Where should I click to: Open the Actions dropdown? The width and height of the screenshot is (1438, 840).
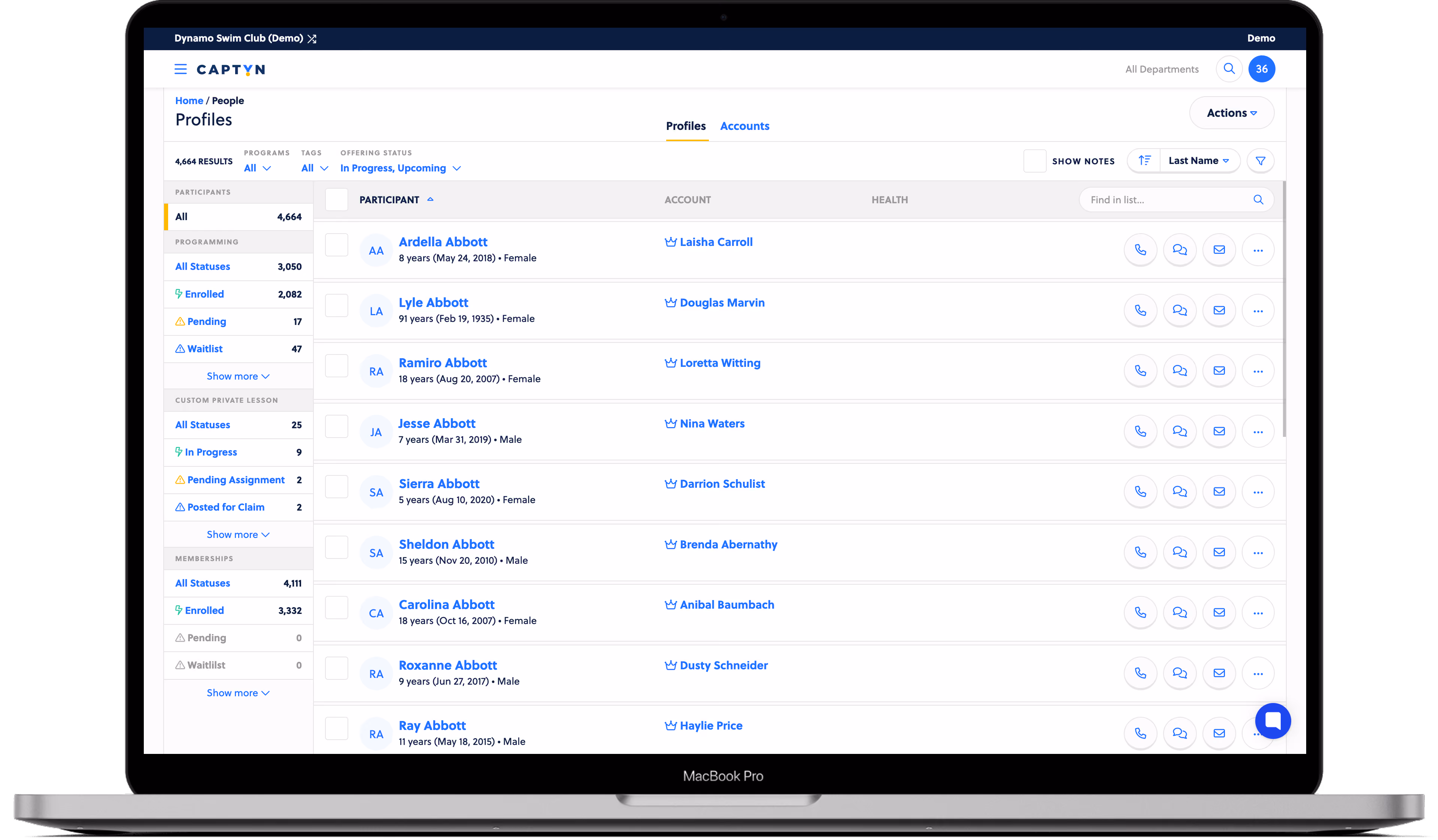[1231, 113]
